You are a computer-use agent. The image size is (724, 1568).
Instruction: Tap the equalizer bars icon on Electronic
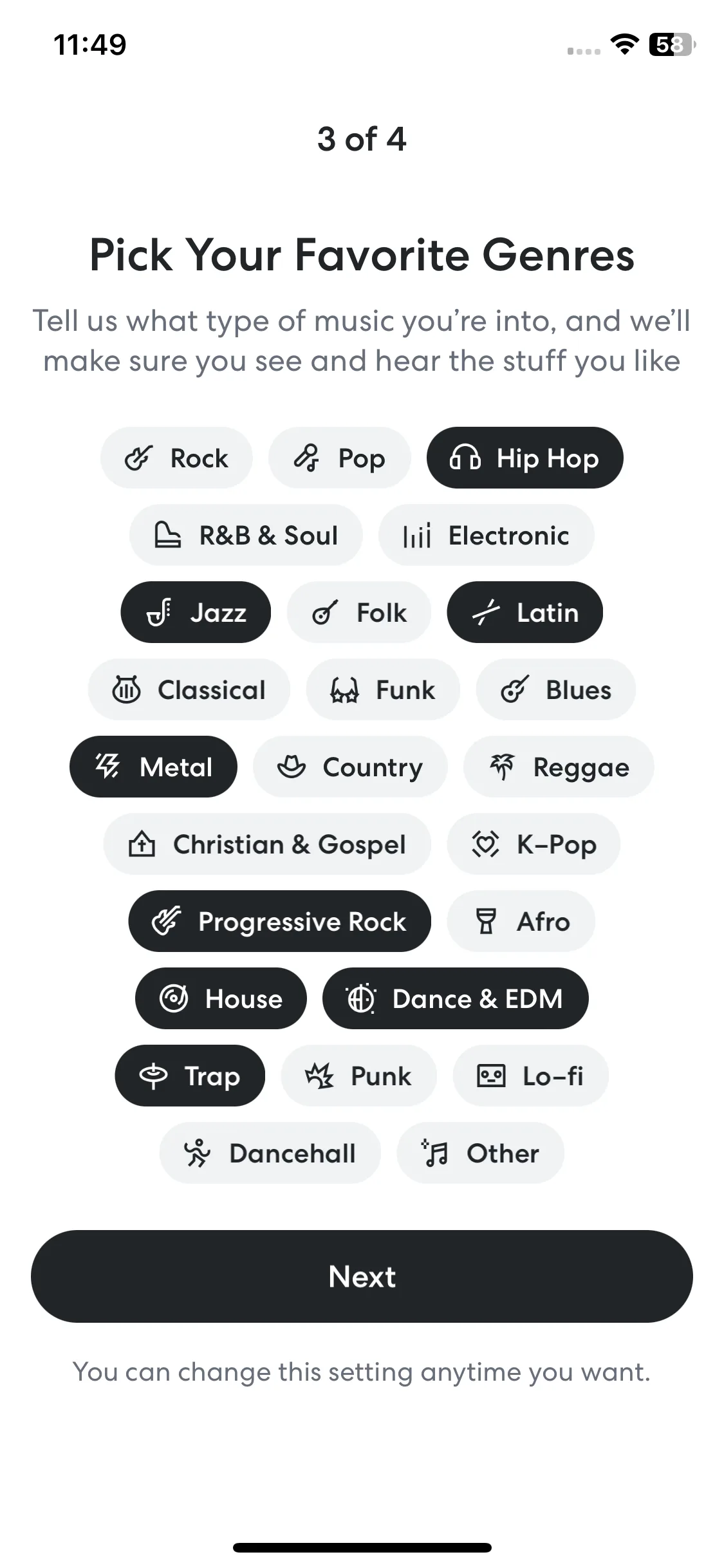pos(416,536)
